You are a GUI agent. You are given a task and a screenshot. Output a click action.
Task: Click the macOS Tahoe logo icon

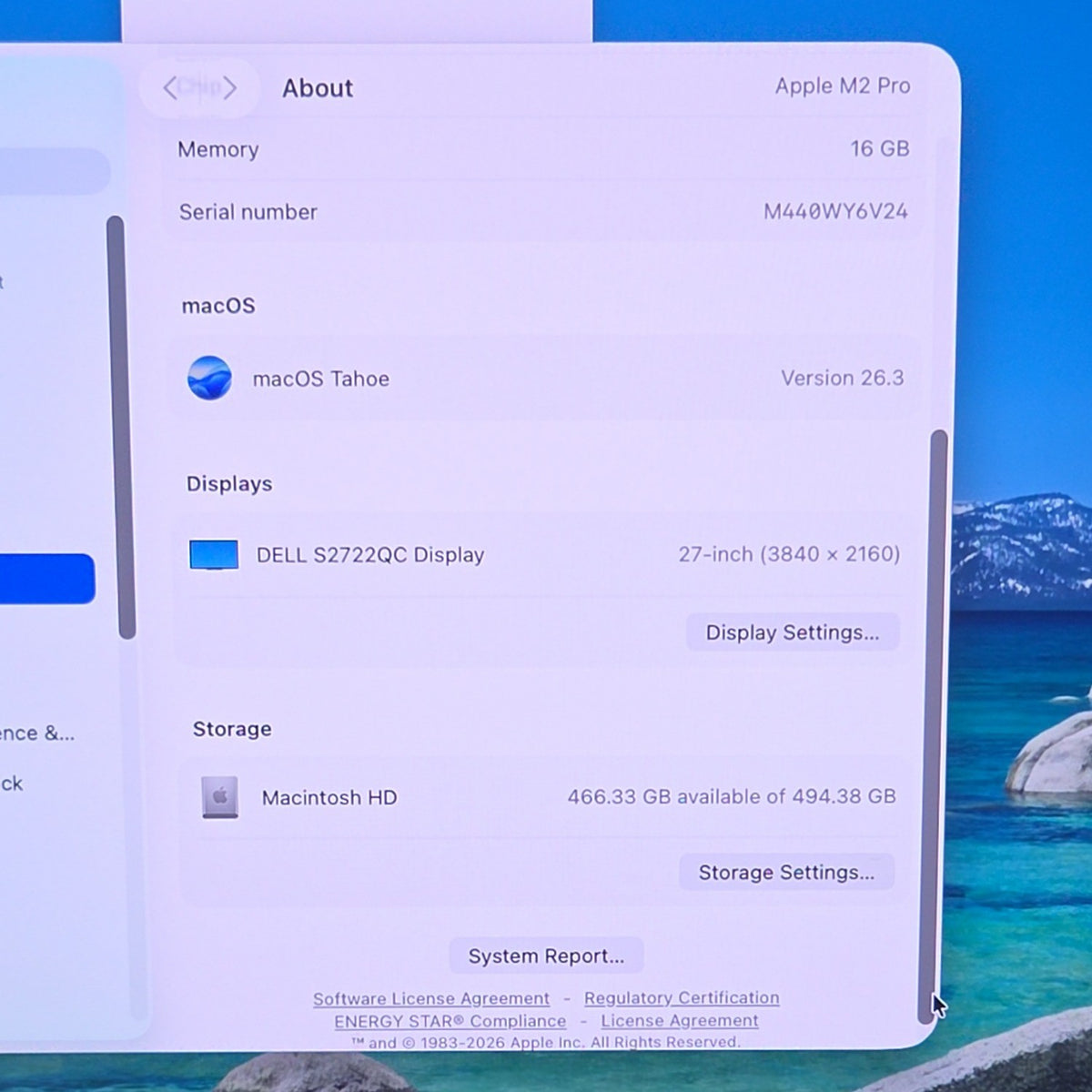pos(209,378)
